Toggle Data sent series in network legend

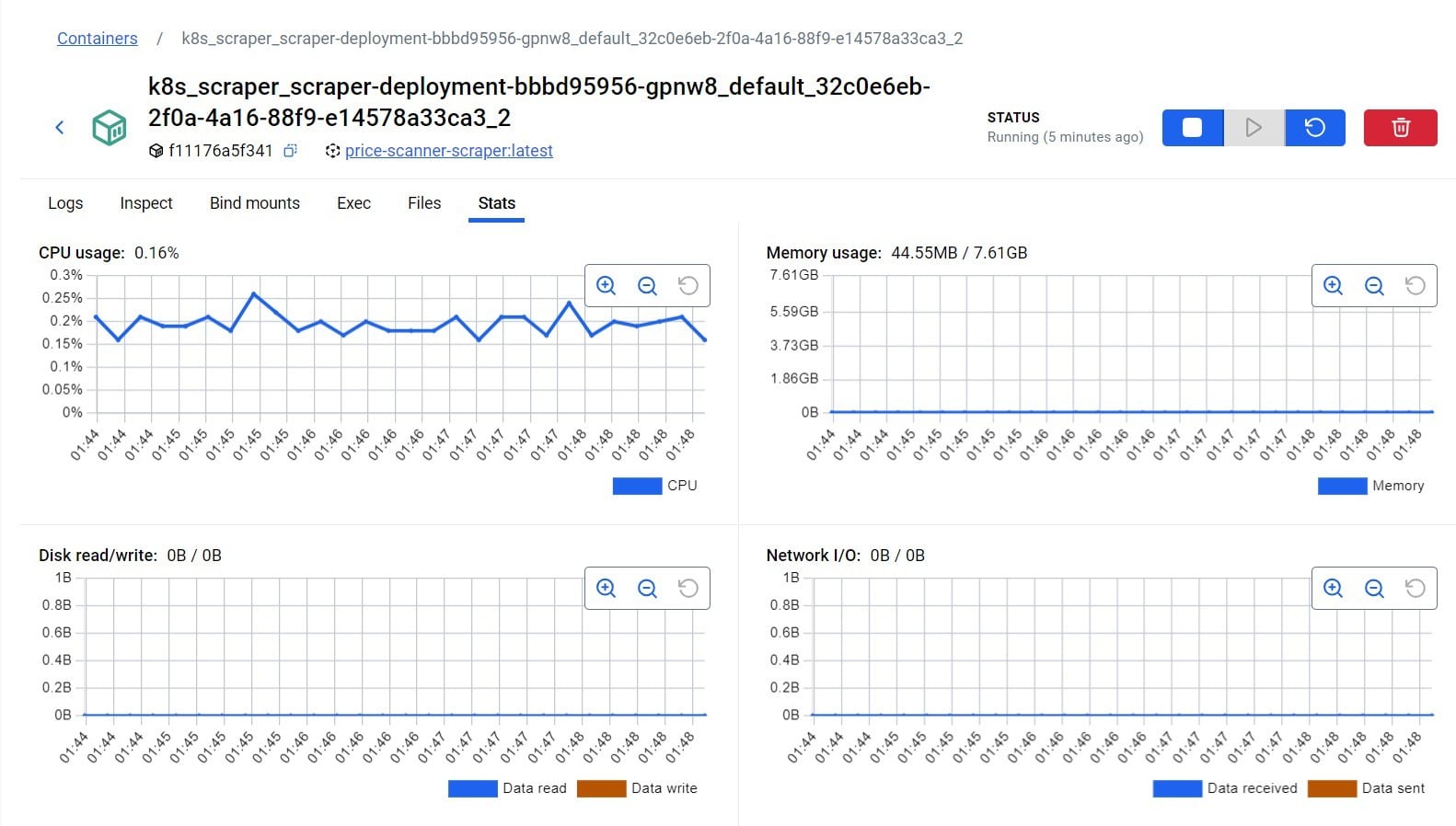[x=1331, y=788]
